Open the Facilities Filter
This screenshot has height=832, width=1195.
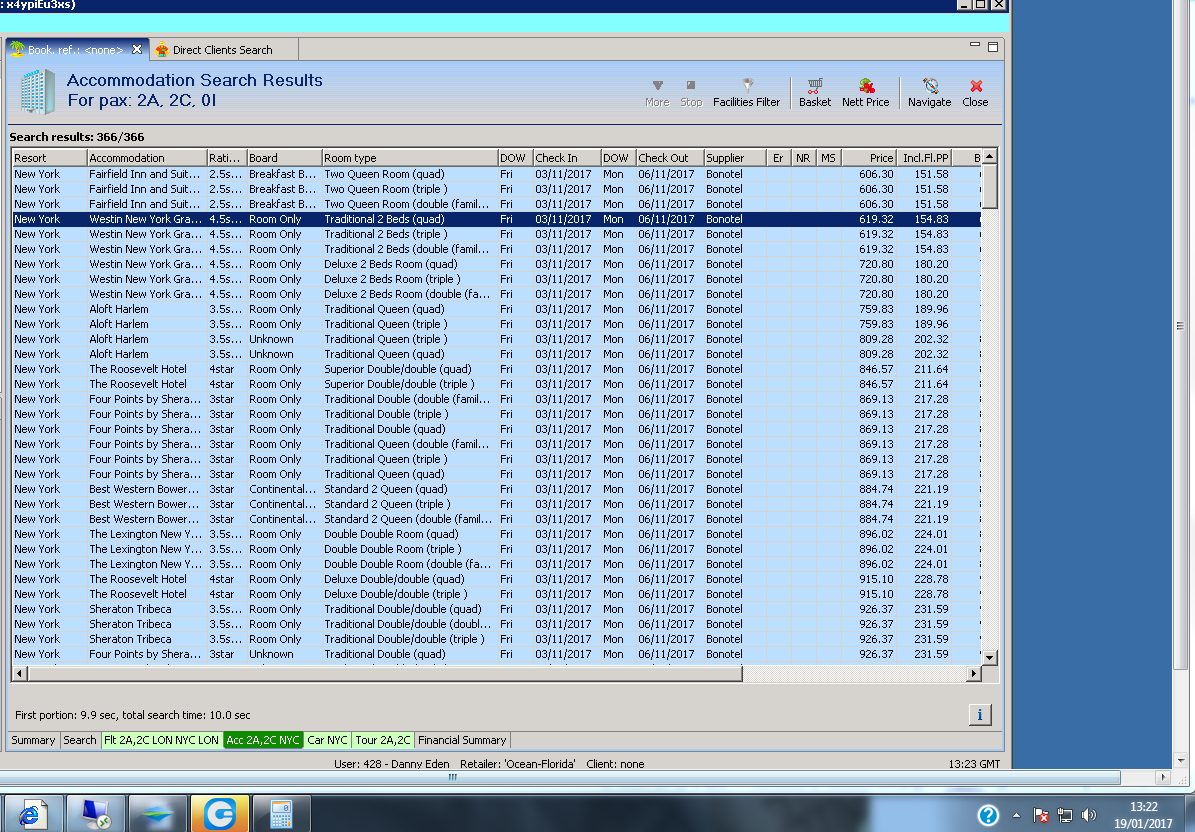point(746,93)
